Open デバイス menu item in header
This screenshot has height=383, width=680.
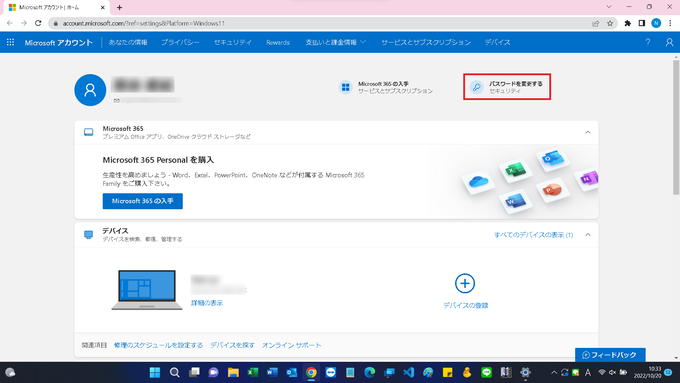click(x=497, y=42)
